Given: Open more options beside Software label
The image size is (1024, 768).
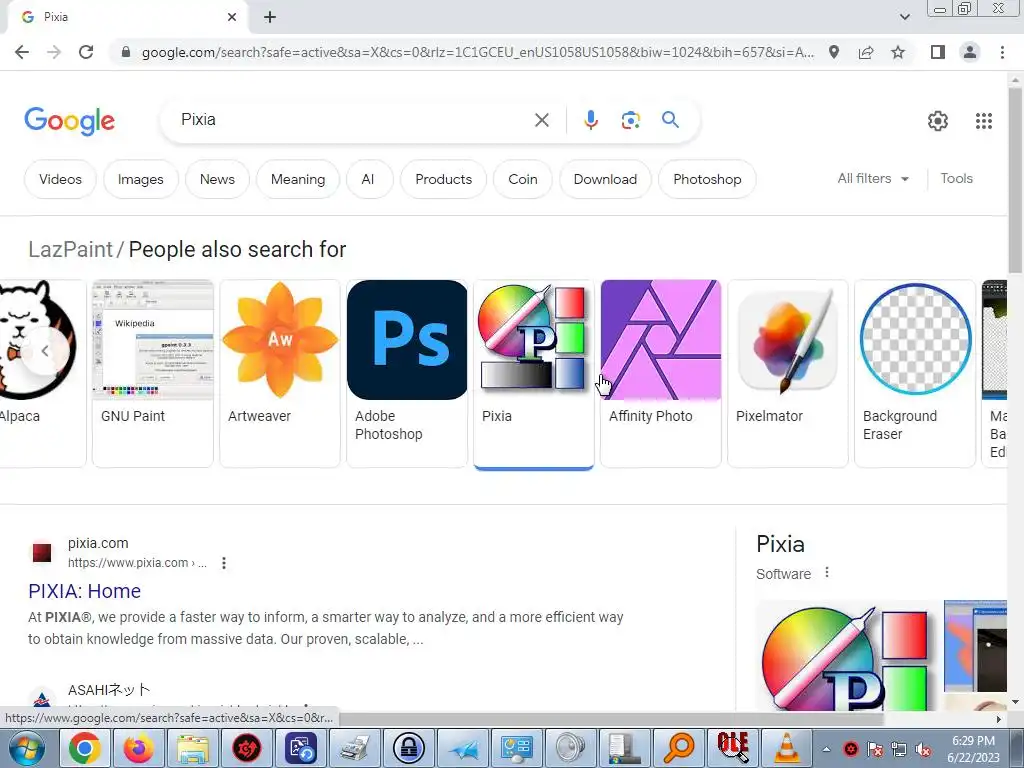Looking at the screenshot, I should click(827, 573).
